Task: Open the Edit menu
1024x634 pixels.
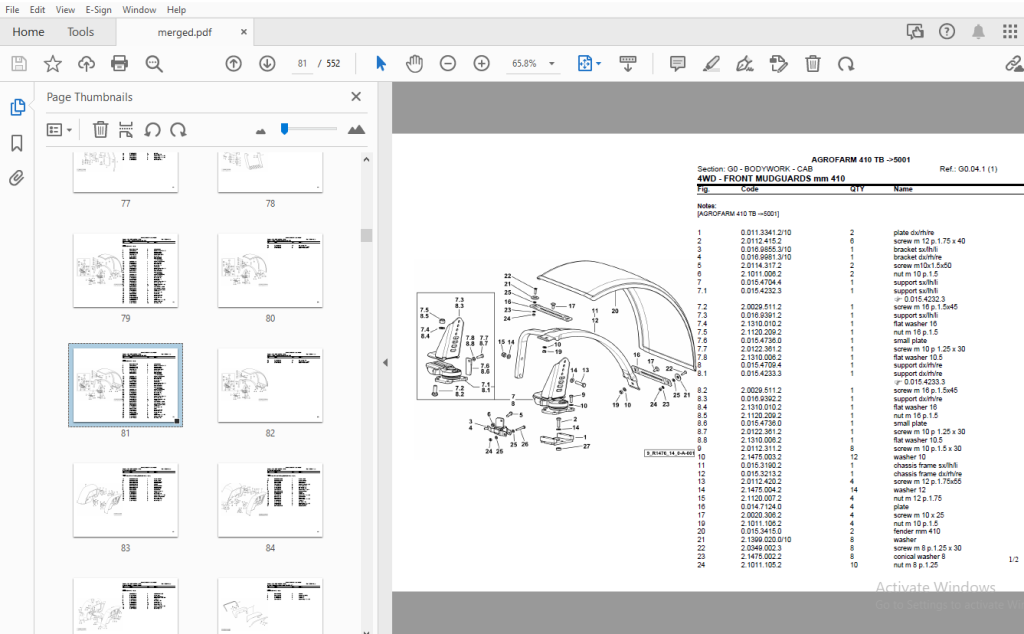Action: click(37, 10)
